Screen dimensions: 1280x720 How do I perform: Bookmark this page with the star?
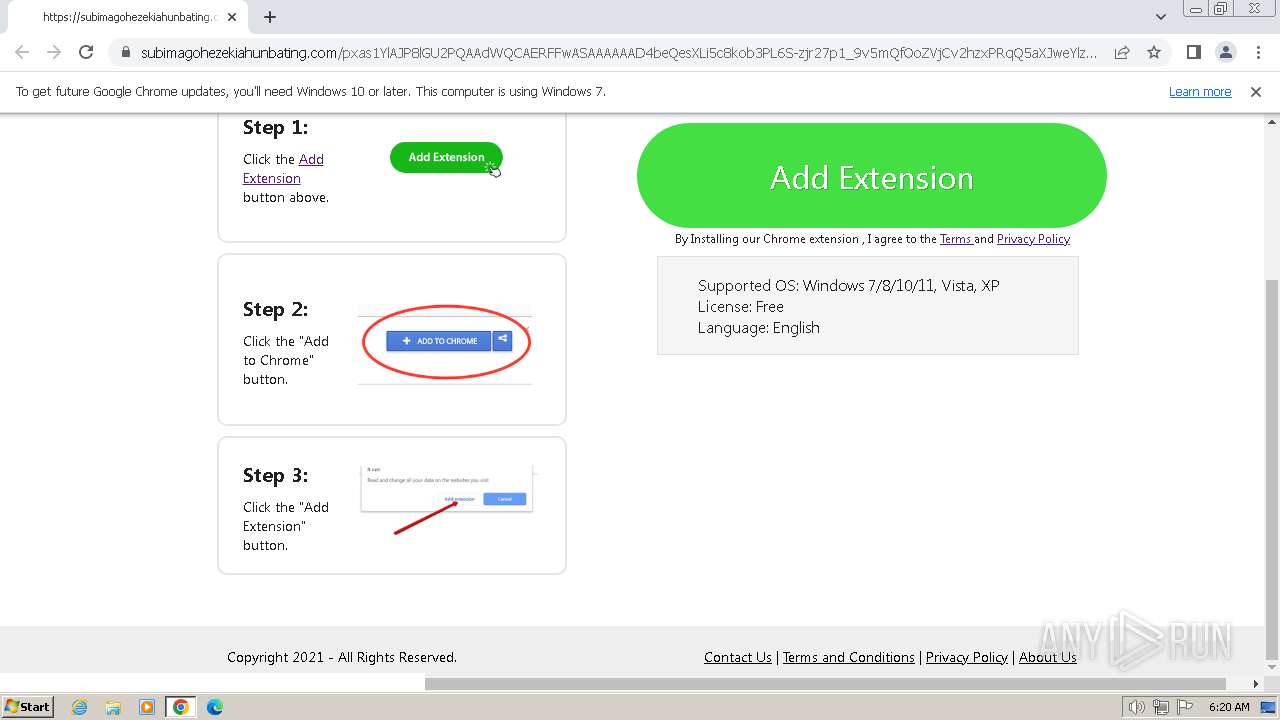(1154, 52)
